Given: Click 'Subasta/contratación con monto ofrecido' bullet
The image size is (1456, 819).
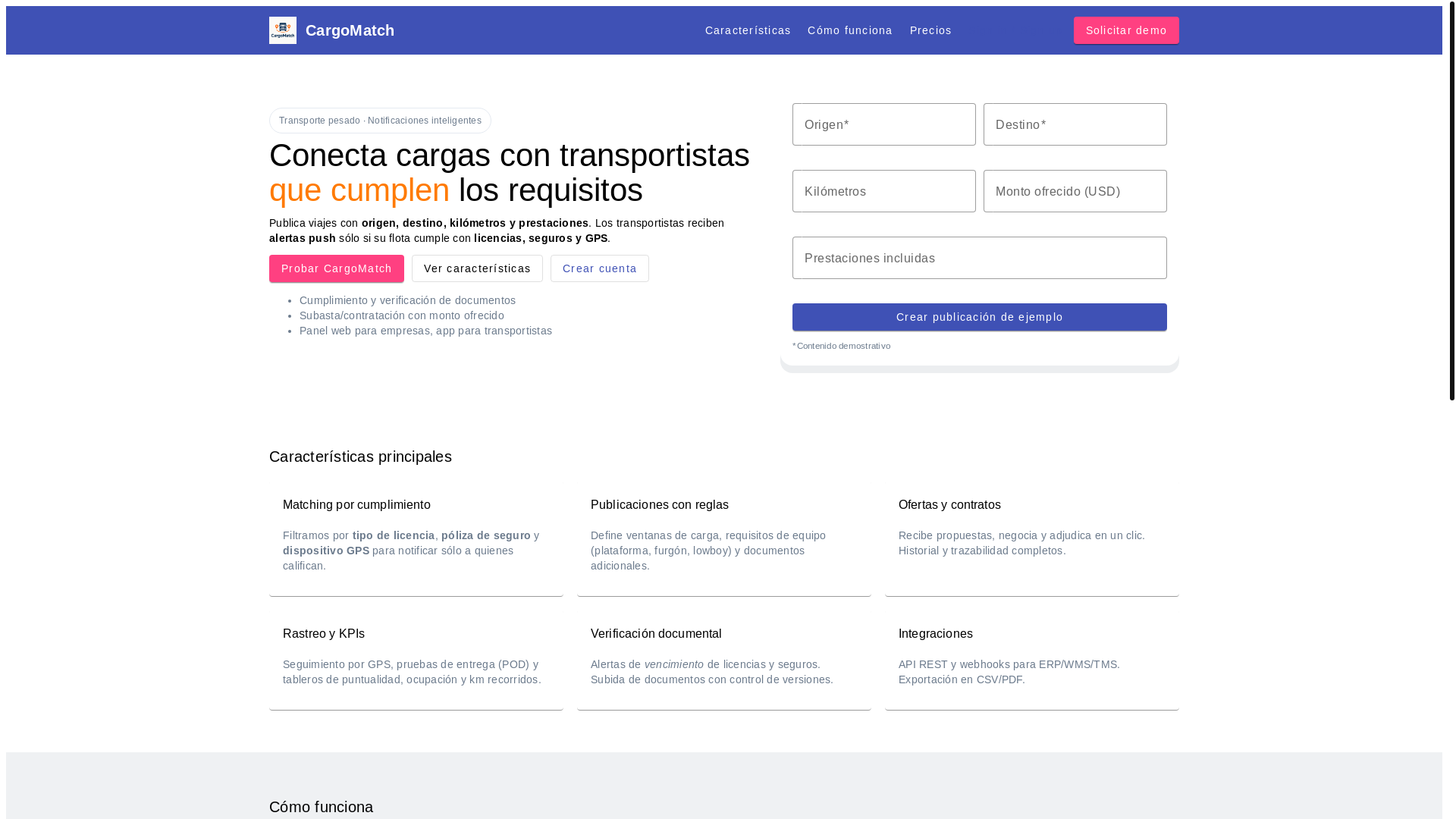Looking at the screenshot, I should (402, 315).
